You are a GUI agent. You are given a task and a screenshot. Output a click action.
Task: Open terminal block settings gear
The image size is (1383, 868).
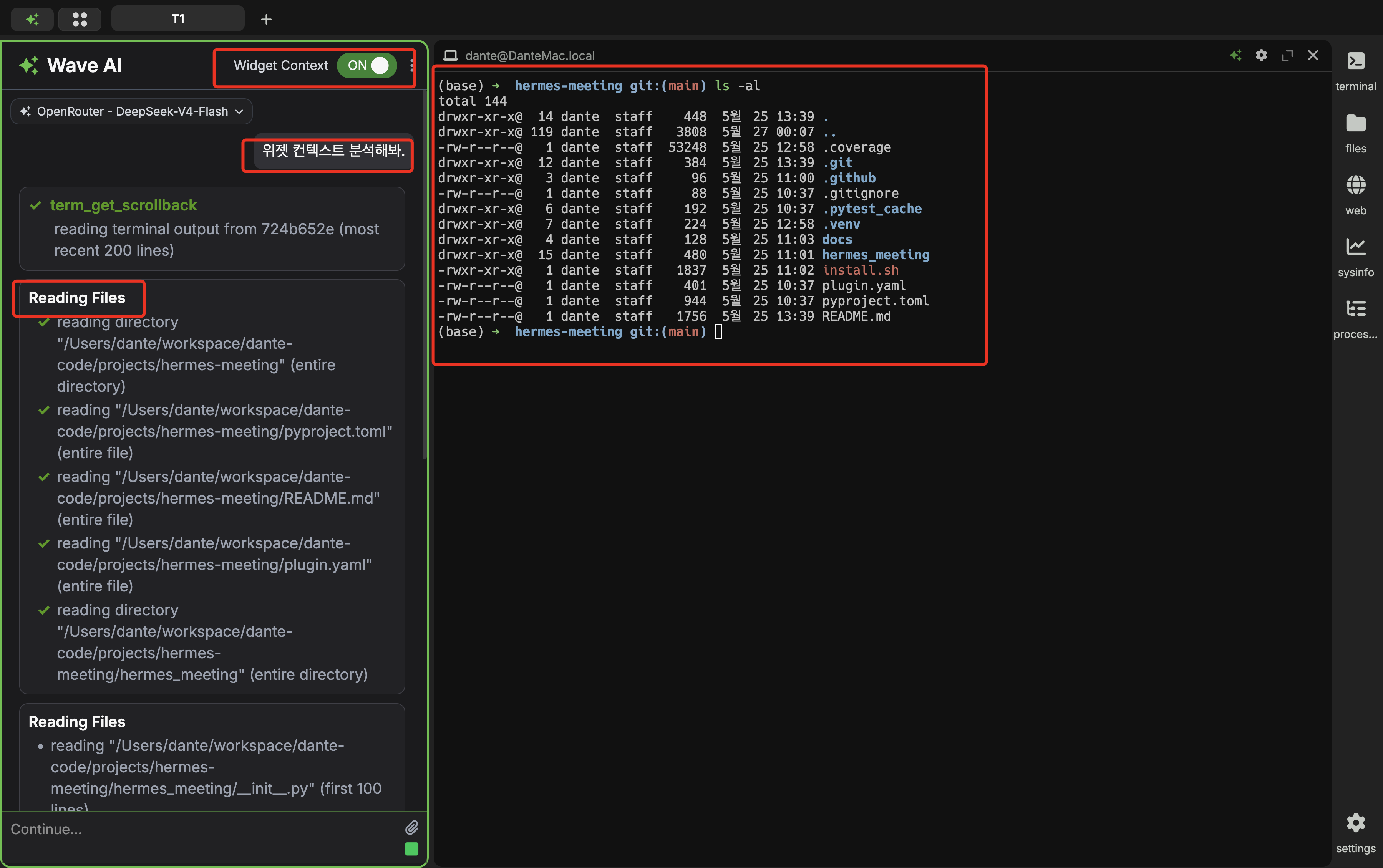1261,55
